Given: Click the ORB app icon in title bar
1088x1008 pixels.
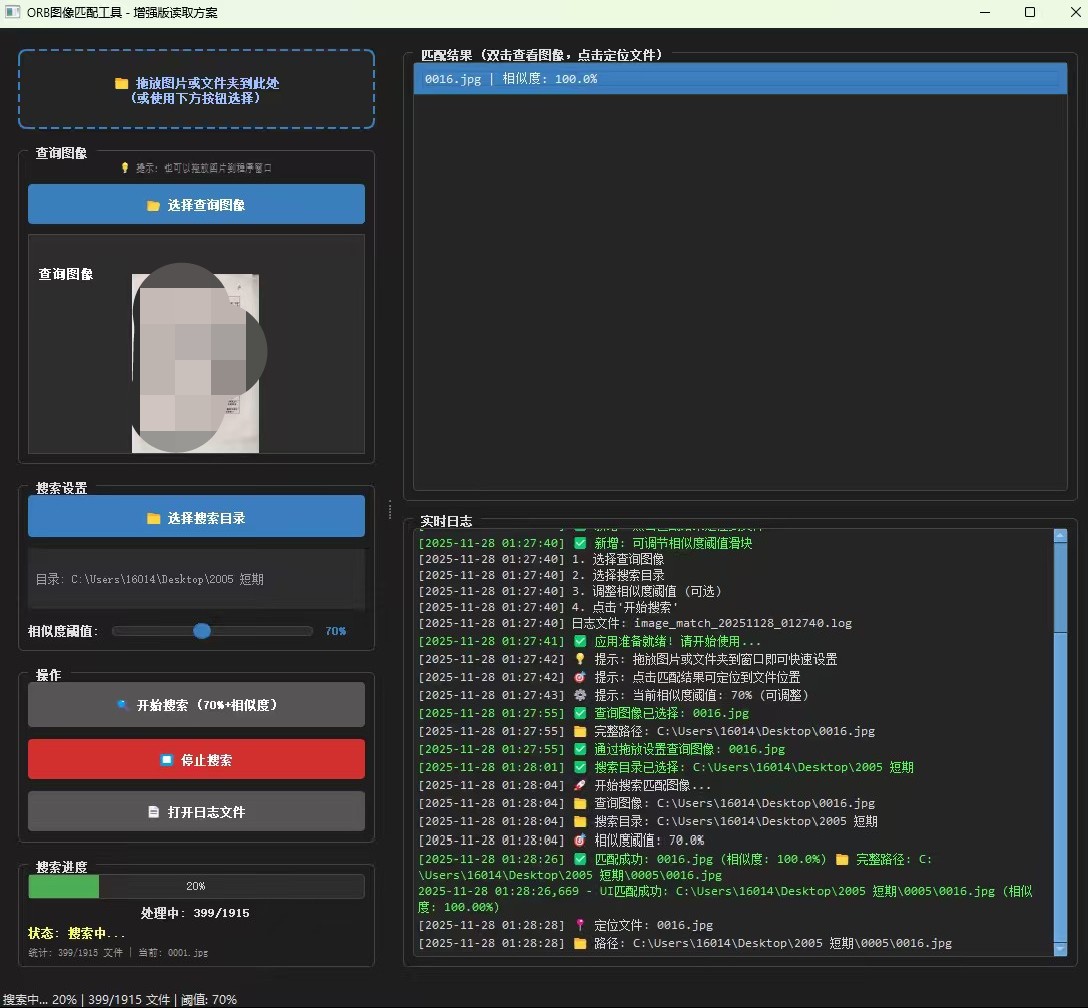Looking at the screenshot, I should (x=12, y=13).
